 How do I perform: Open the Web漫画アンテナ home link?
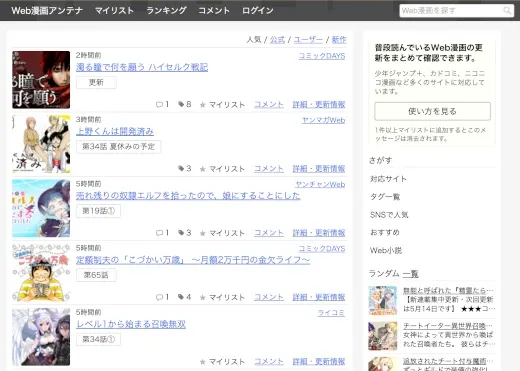pos(47,11)
